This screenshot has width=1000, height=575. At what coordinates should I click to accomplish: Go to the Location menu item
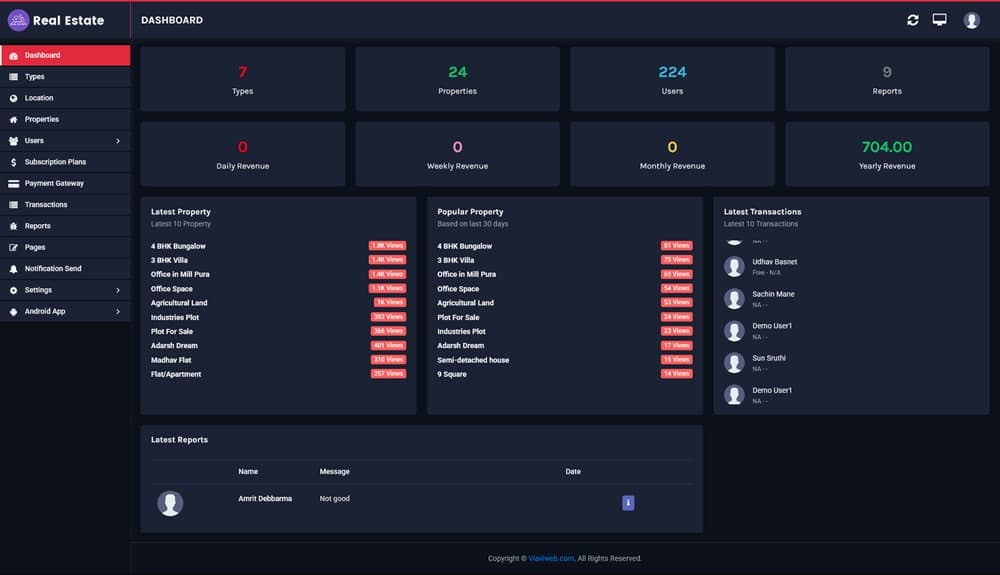65,98
